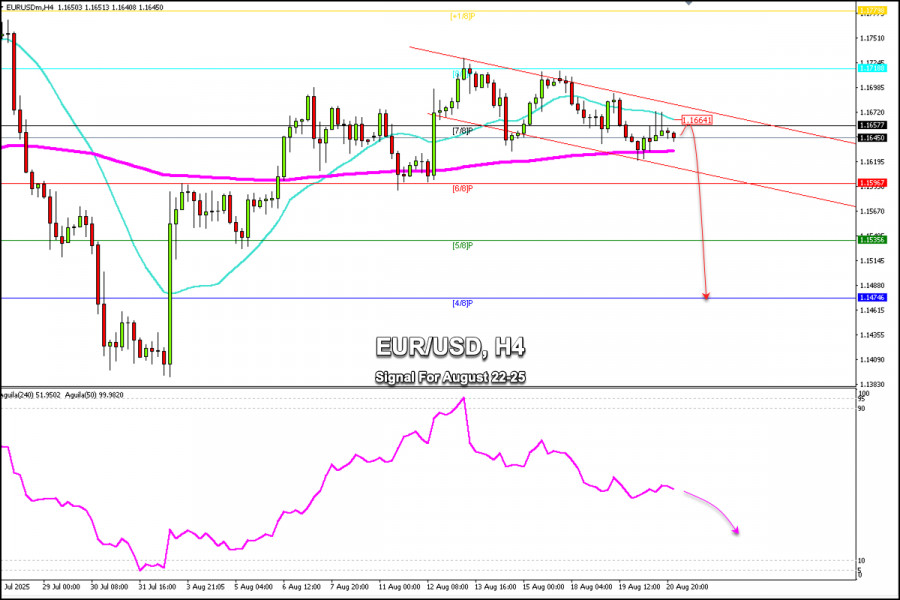Click the 20 Aug 20:00 time label

tap(687, 587)
